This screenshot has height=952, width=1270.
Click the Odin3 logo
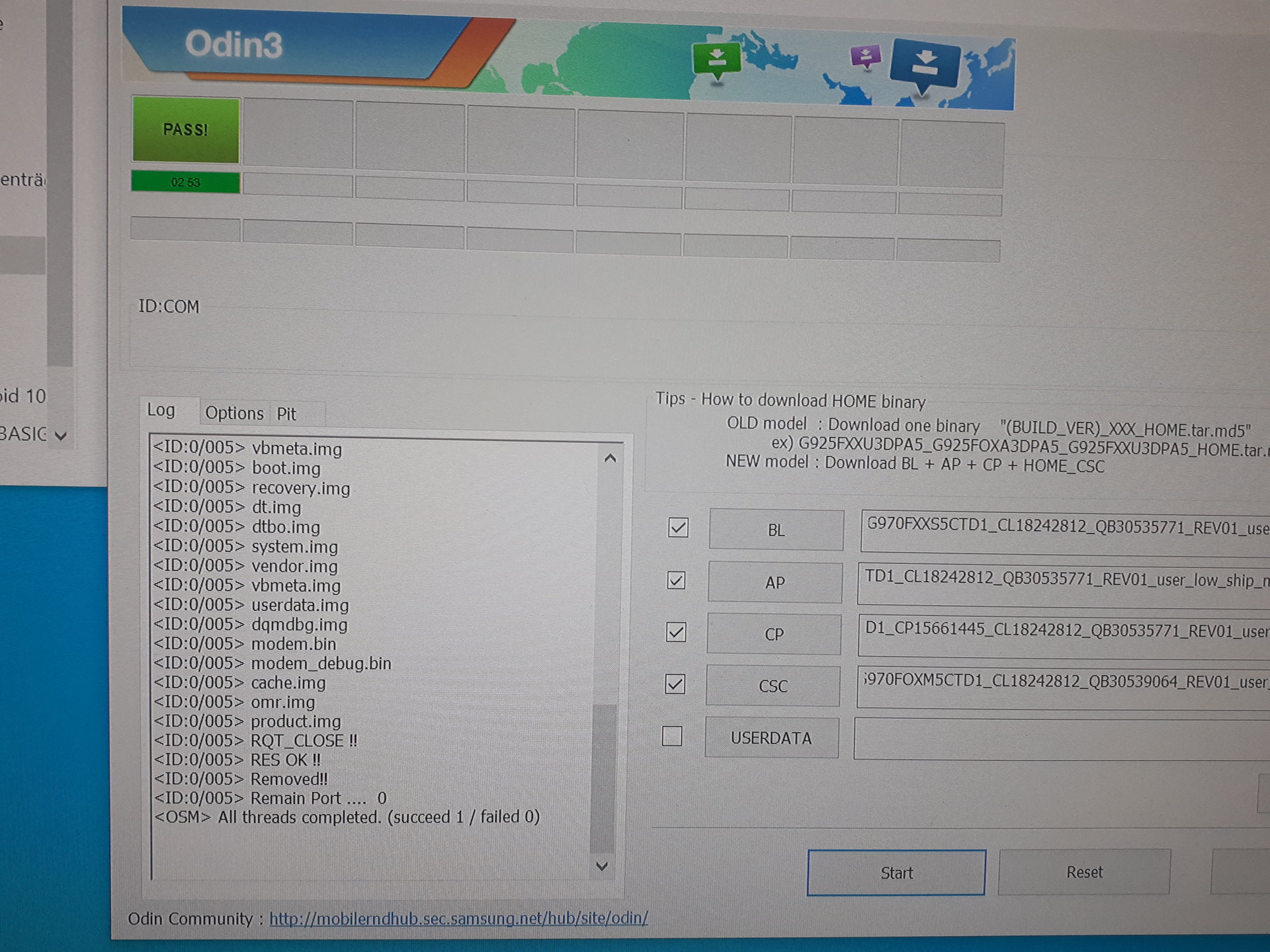(233, 45)
